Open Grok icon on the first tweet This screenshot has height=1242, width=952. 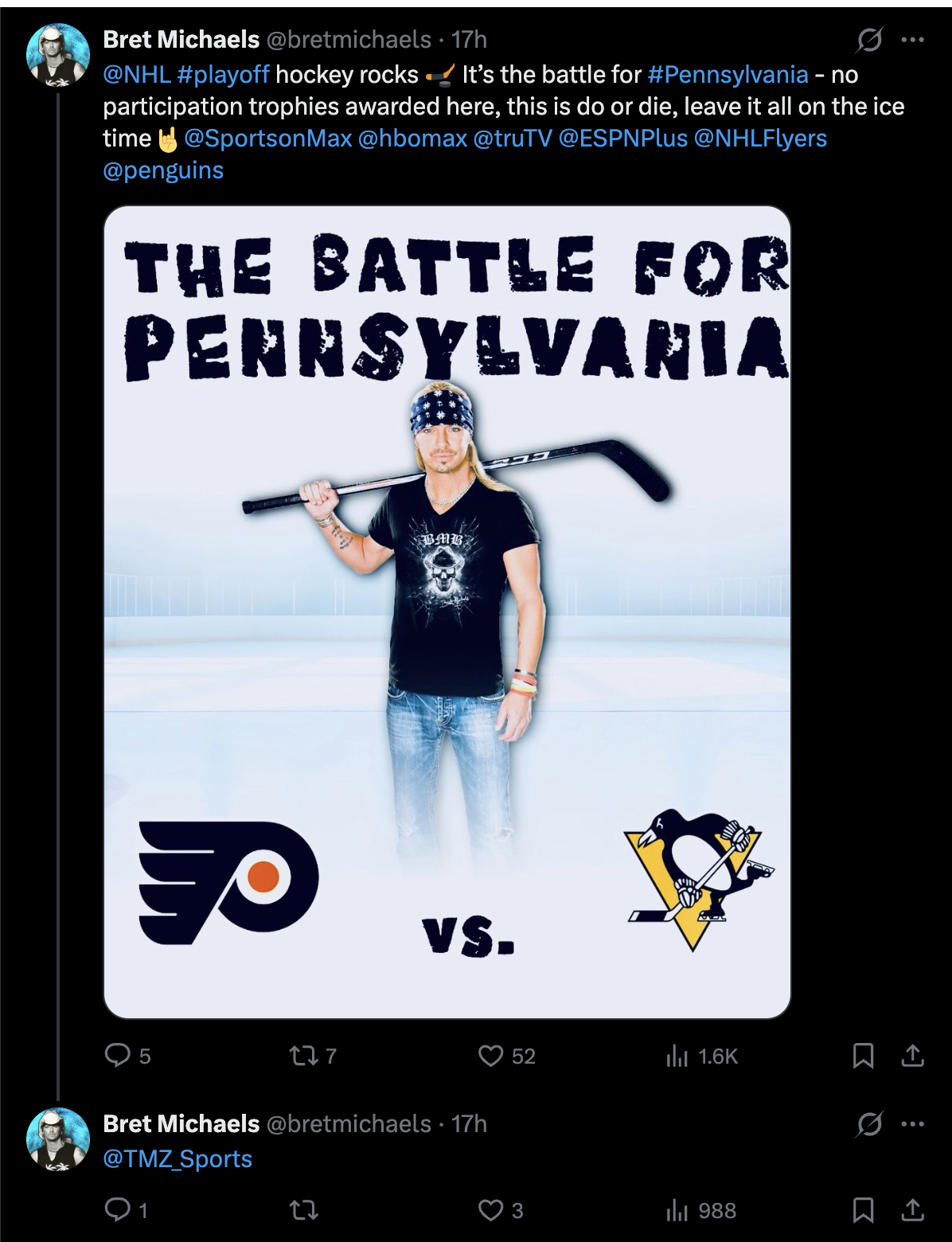[869, 40]
